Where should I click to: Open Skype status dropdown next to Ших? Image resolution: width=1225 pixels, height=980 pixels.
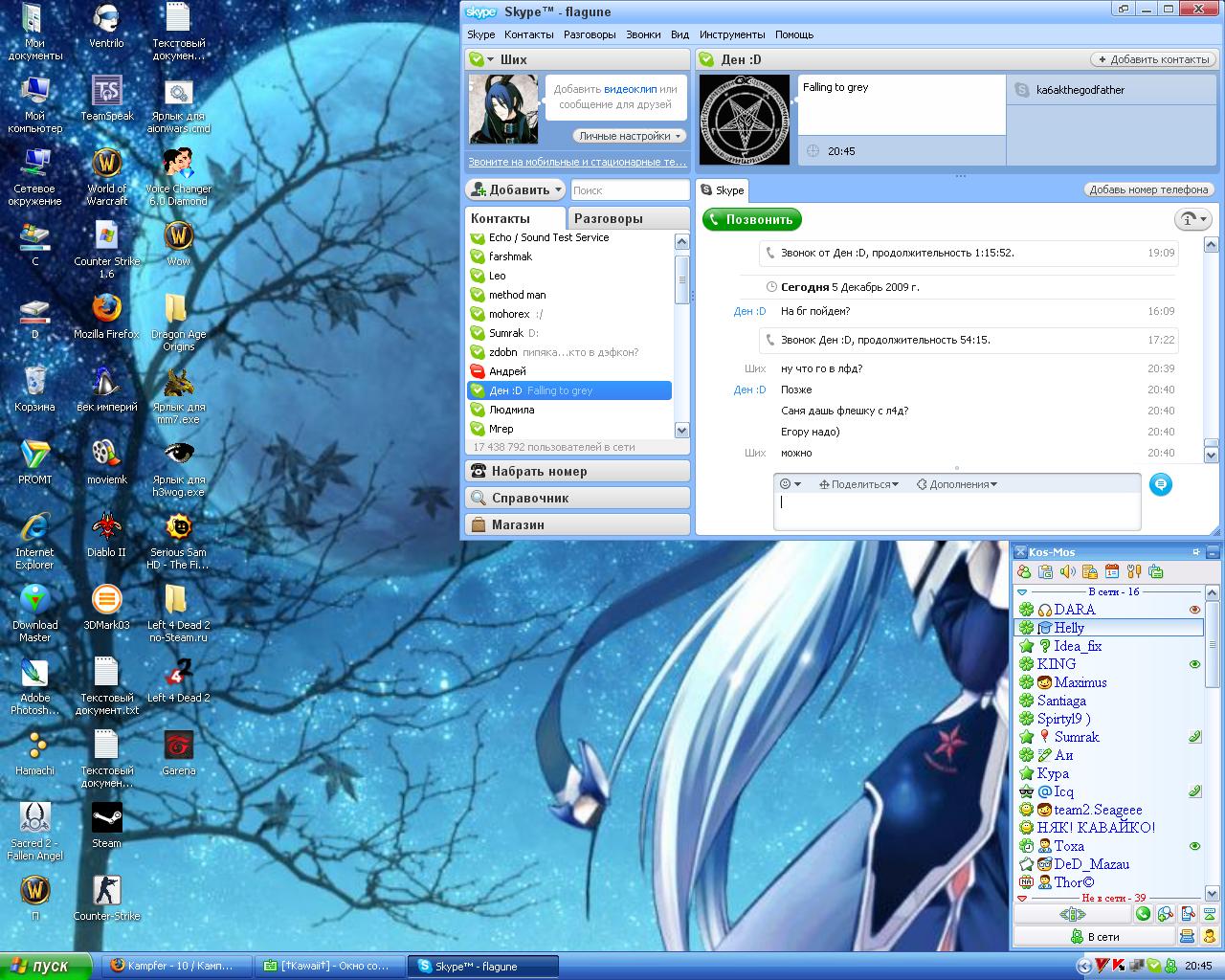point(480,59)
